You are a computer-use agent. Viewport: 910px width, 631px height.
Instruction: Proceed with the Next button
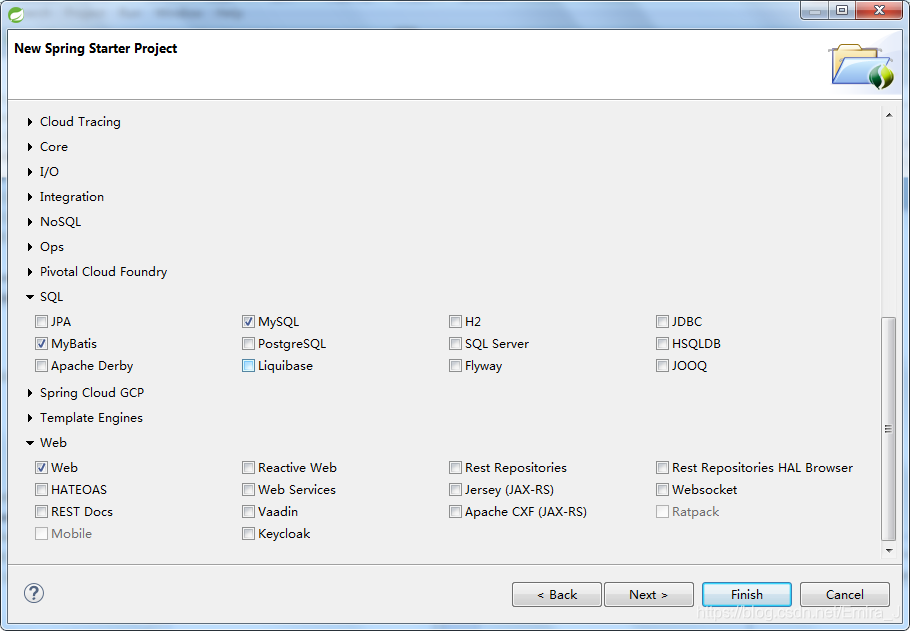[x=649, y=594]
